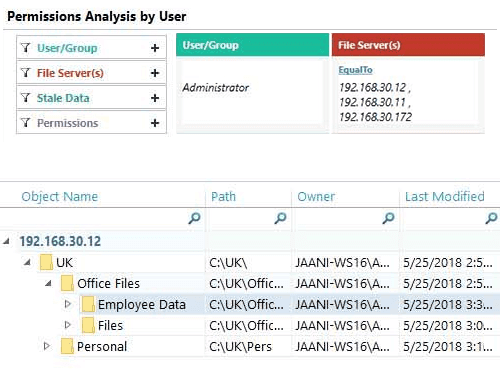The height and width of the screenshot is (390, 500).
Task: Expand the Personal folder node
Action: (x=47, y=346)
